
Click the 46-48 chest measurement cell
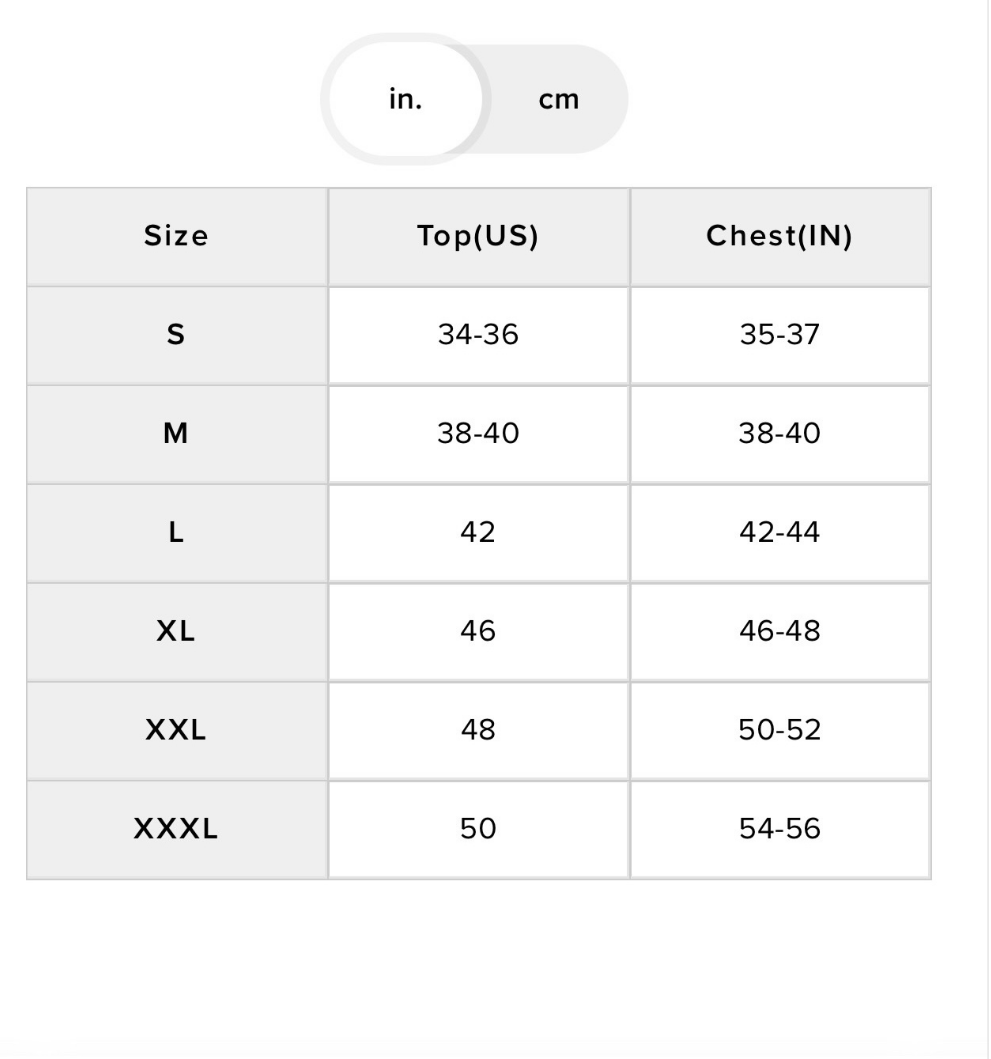coord(780,631)
